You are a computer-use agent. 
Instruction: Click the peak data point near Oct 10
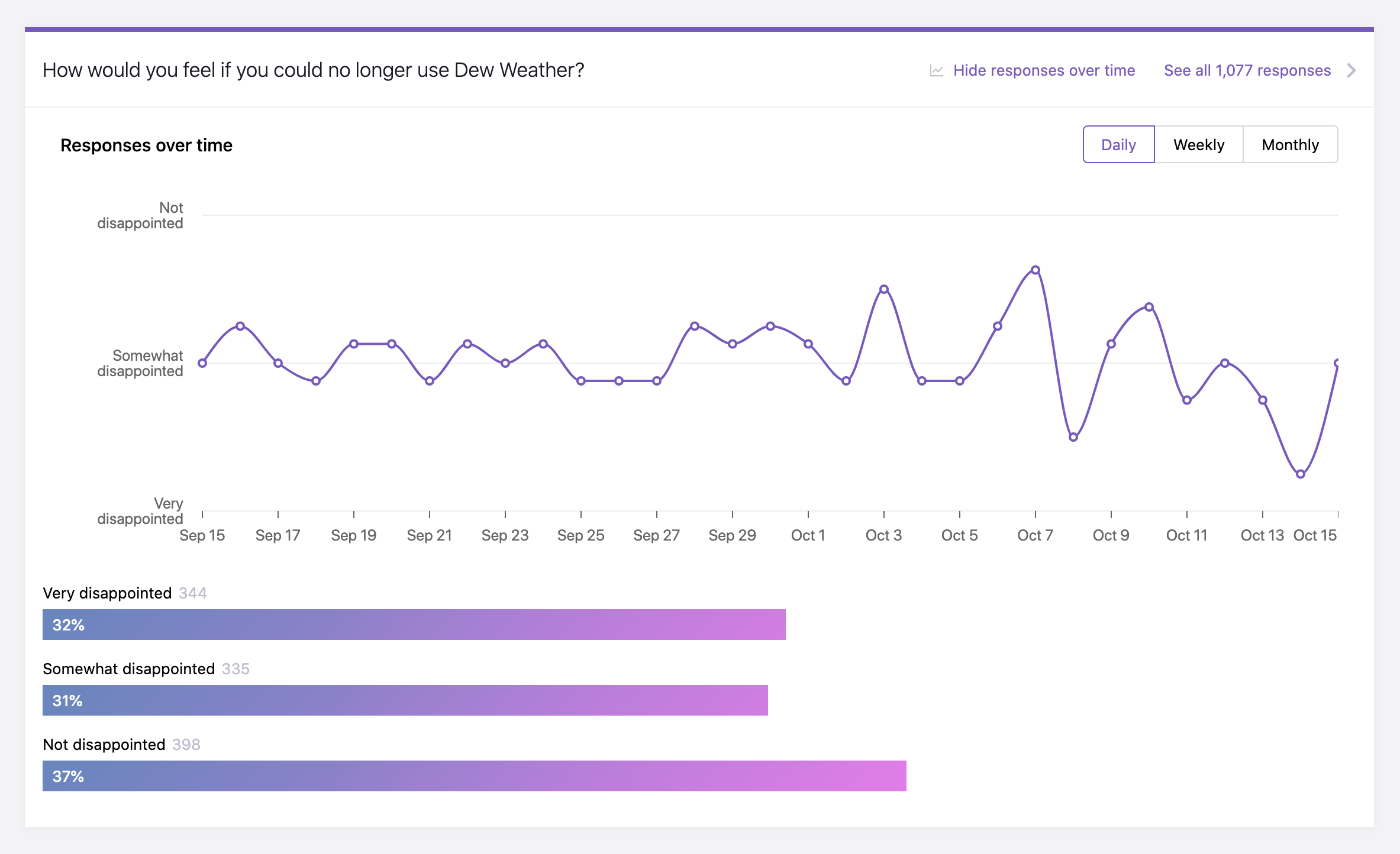(x=1149, y=307)
